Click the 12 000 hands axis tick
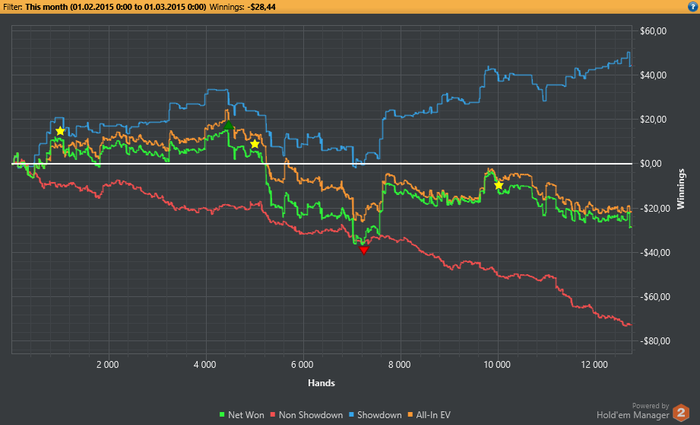700x425 pixels. (594, 365)
